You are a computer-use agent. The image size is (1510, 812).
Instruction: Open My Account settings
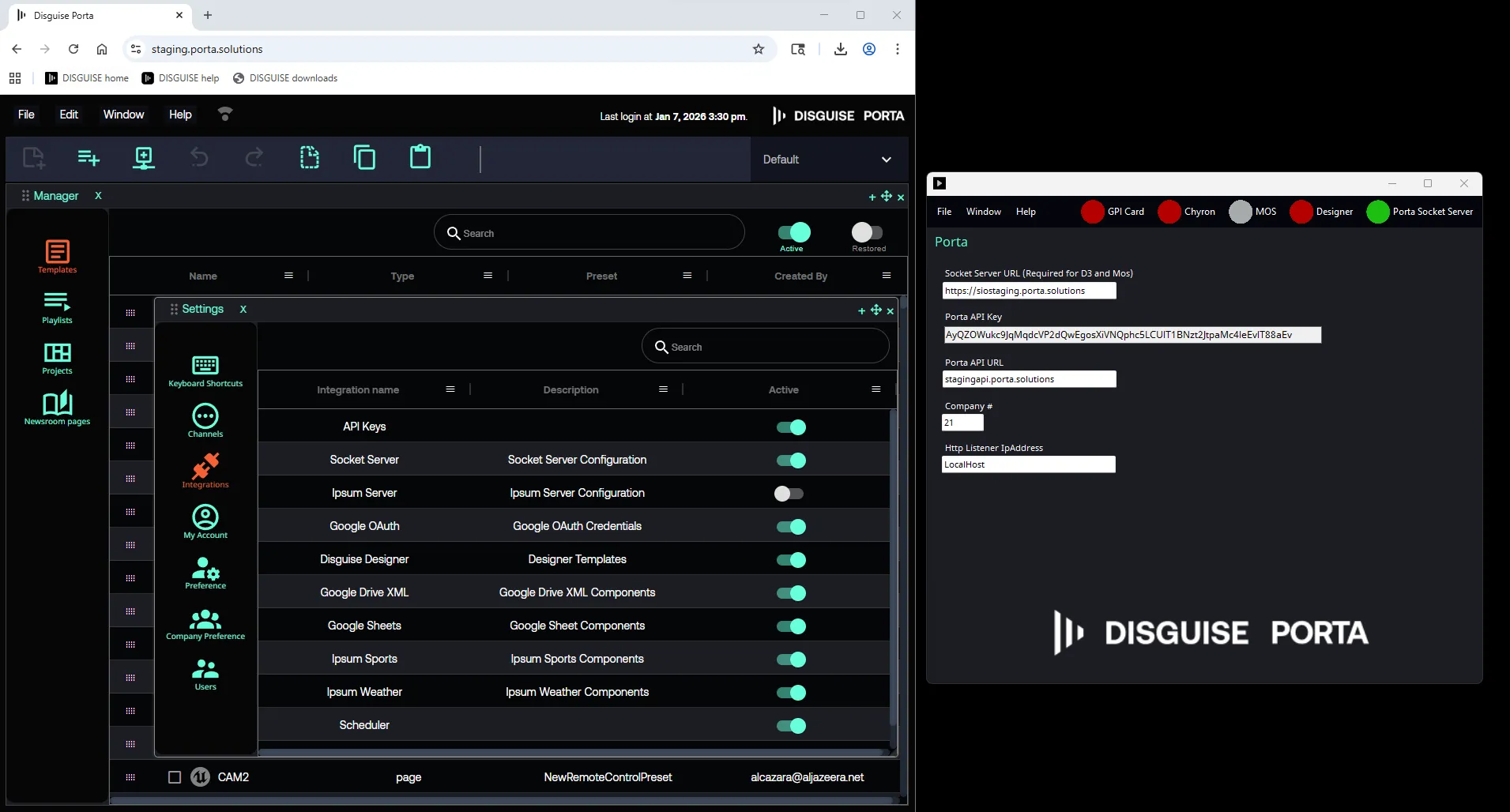[205, 522]
